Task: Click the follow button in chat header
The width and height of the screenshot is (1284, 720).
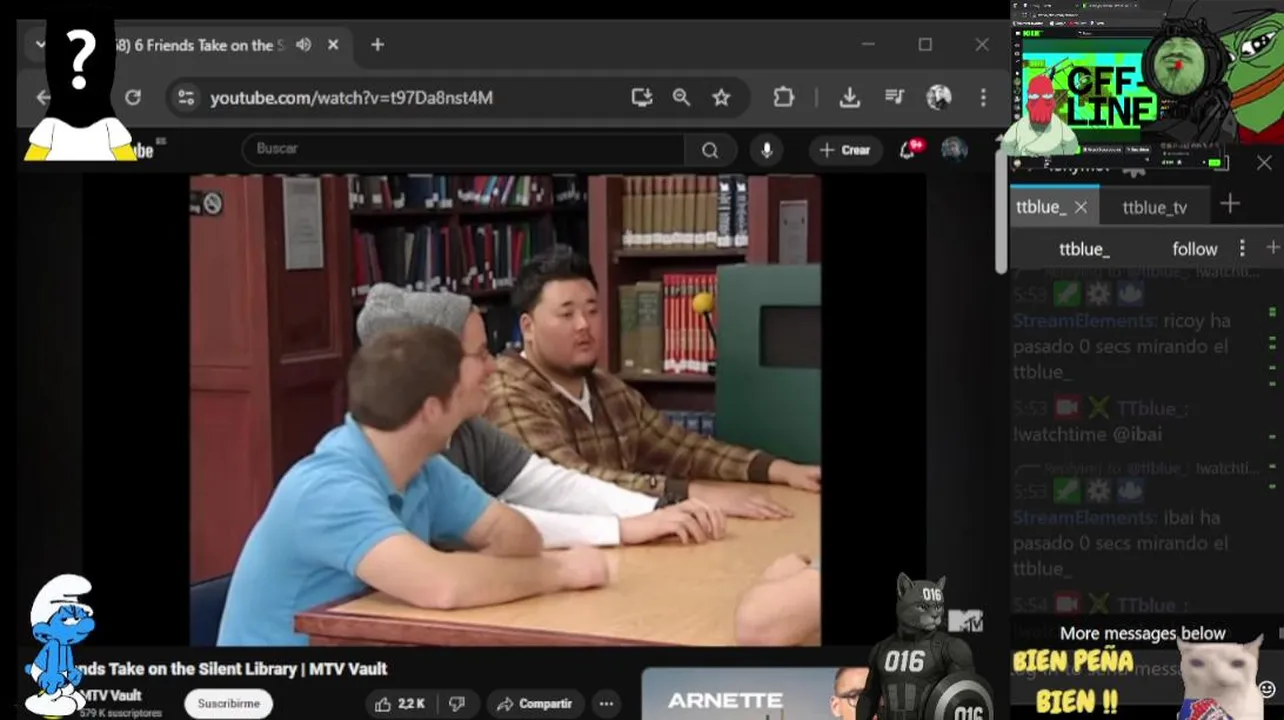Action: tap(1194, 249)
